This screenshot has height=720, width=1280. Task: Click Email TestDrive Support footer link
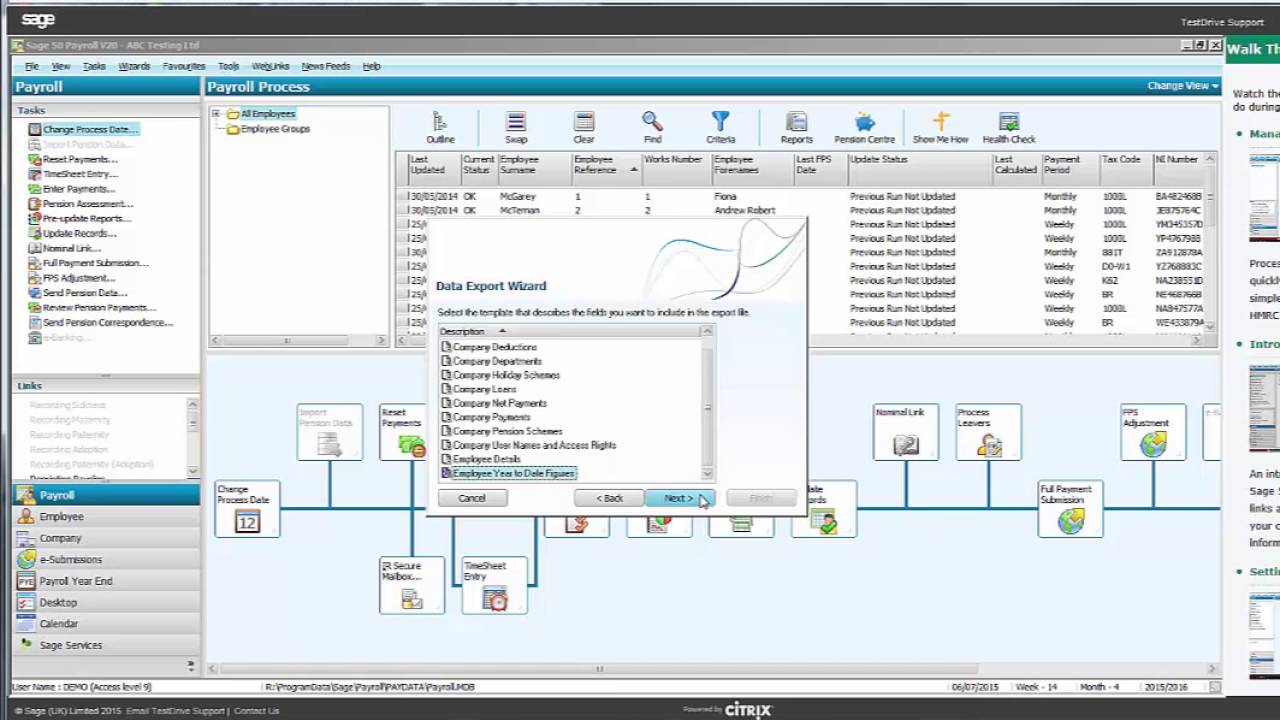tap(176, 711)
